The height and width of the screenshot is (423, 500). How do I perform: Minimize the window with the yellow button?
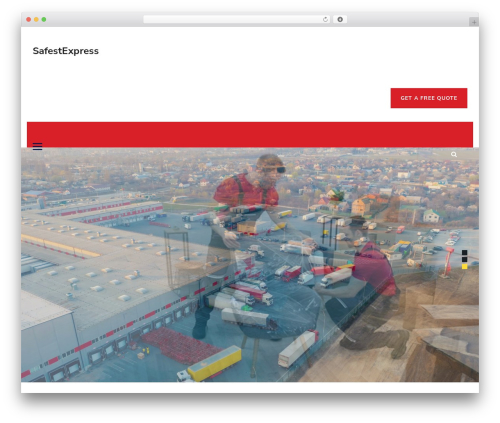click(x=36, y=19)
